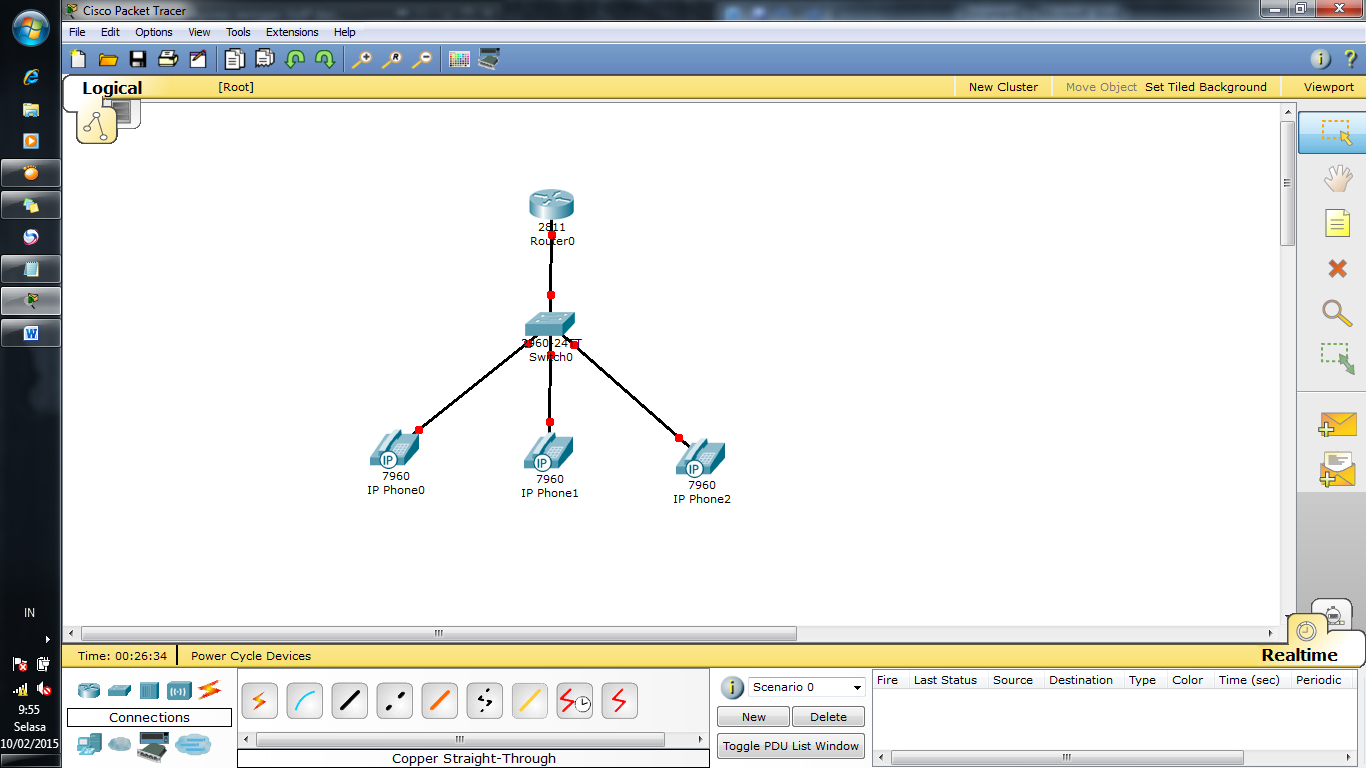
Task: Switch to the Realtime mode tab
Action: (x=1299, y=655)
